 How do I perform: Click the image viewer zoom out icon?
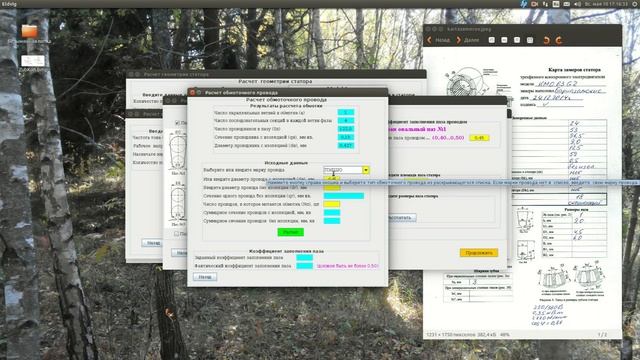pyautogui.click(x=504, y=40)
